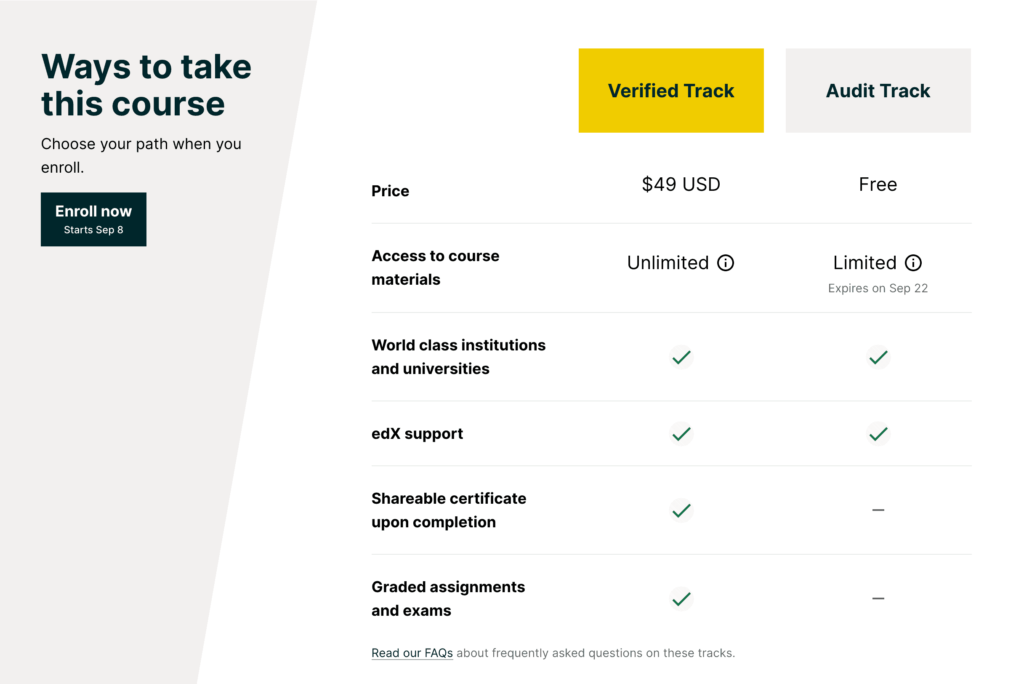Screen dimensions: 1024x684
Task: Click Verified Track checkmark for Shareable certificate
Action: tap(681, 510)
